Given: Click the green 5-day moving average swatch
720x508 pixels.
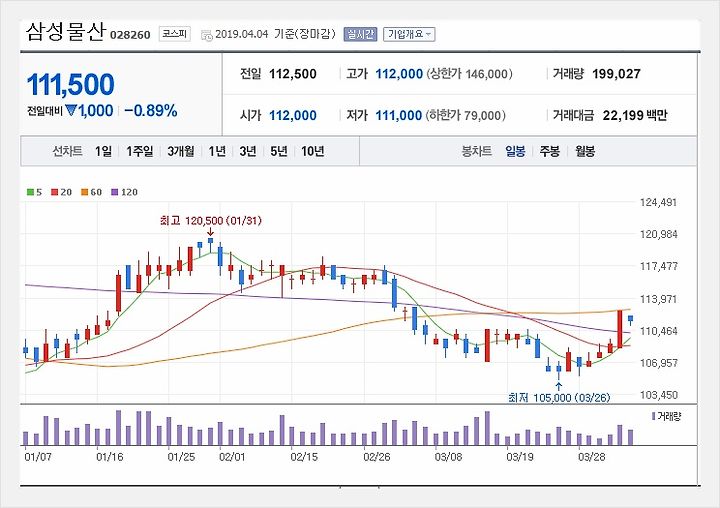Looking at the screenshot, I should tap(30, 192).
